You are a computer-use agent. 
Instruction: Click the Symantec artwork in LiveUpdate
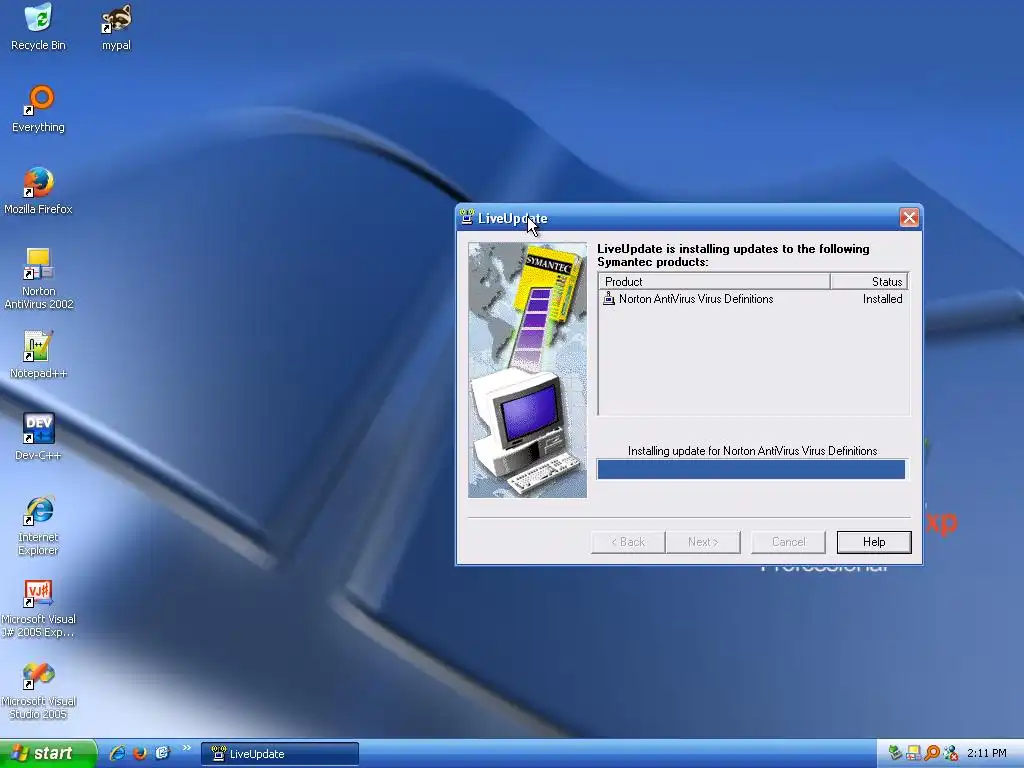(528, 370)
